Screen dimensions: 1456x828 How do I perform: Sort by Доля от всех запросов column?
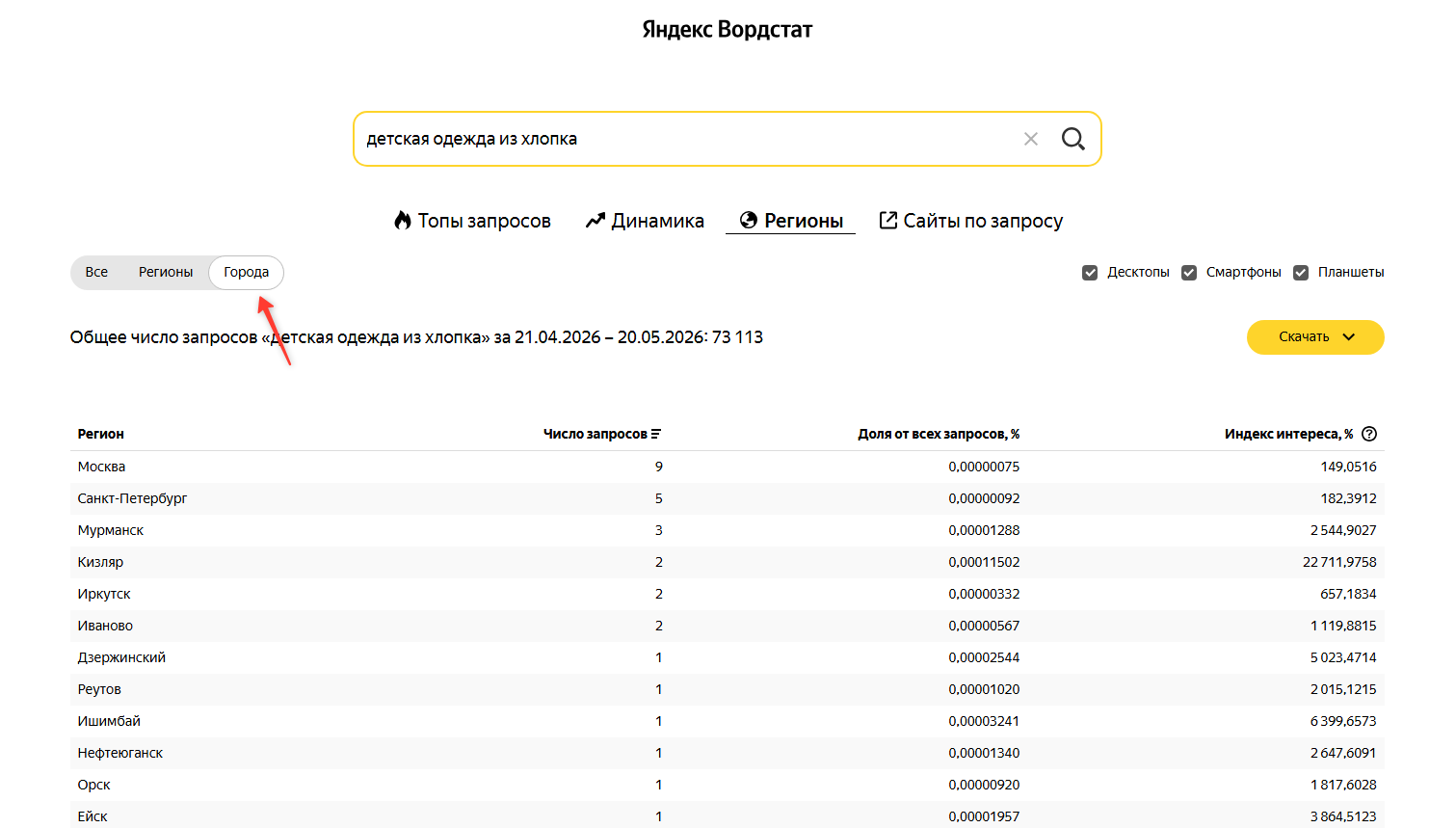click(x=939, y=434)
